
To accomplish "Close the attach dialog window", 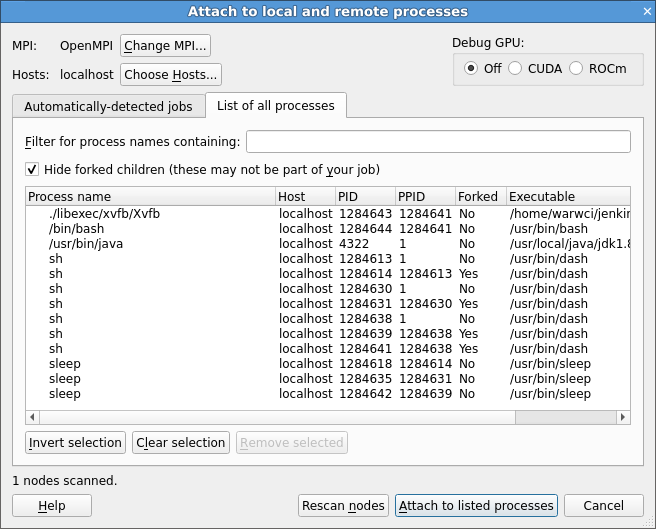I will (647, 11).
